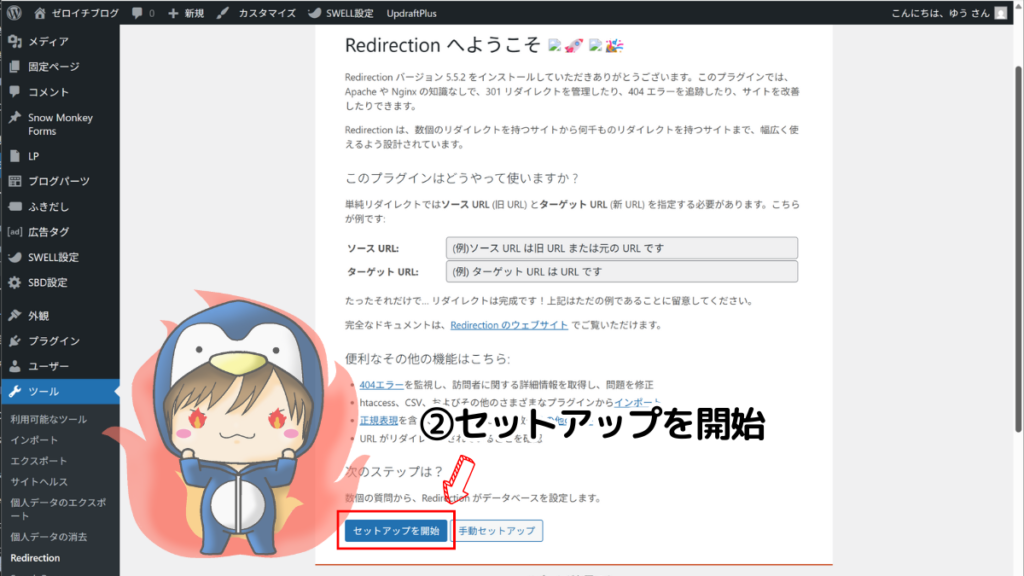Follow the 404エラー link

pyautogui.click(x=381, y=385)
